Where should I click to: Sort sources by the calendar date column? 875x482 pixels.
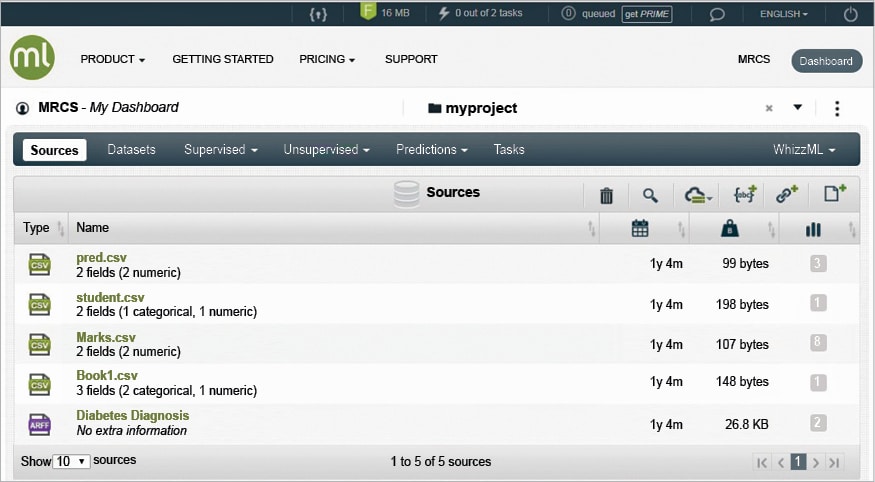click(x=640, y=228)
